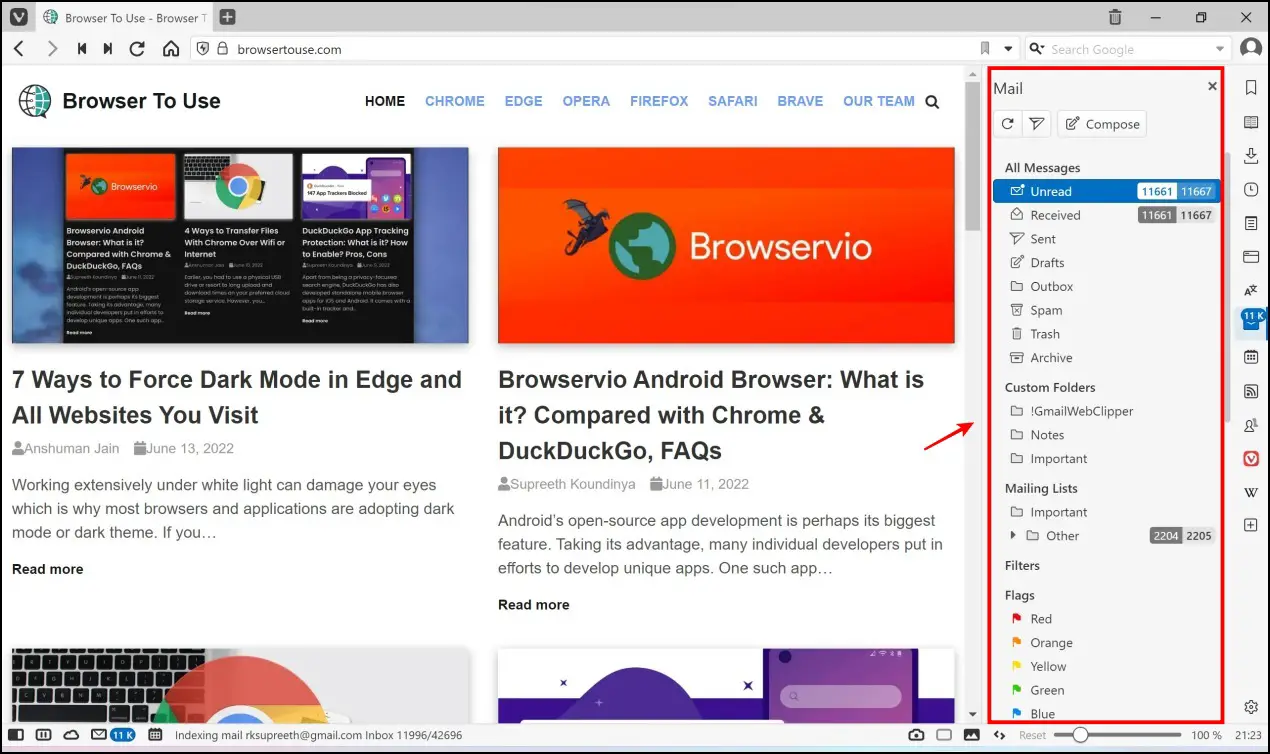The height and width of the screenshot is (754, 1270).
Task: Open the Spam mail folder
Action: (x=1106, y=310)
